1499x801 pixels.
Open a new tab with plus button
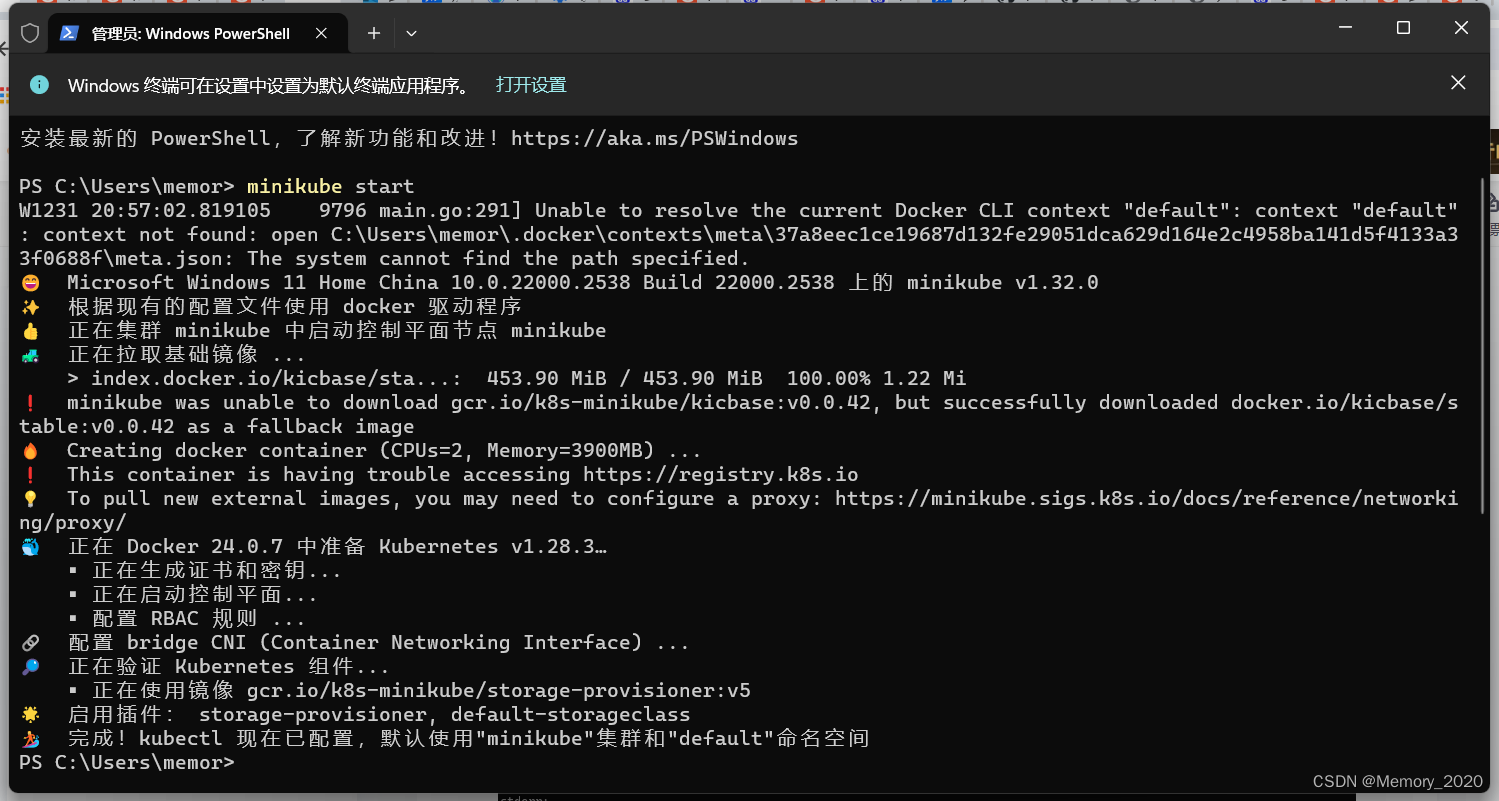point(373,33)
